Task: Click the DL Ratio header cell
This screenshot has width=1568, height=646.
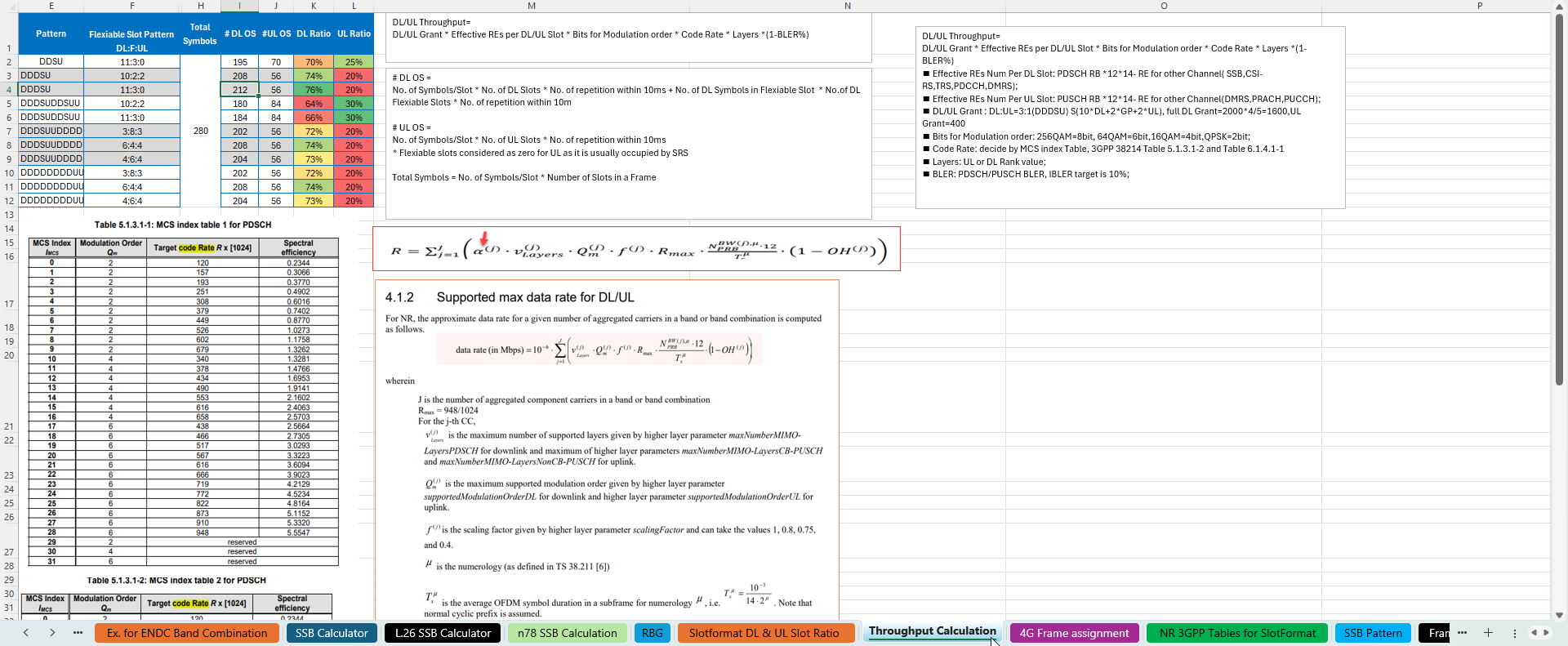Action: 314,33
